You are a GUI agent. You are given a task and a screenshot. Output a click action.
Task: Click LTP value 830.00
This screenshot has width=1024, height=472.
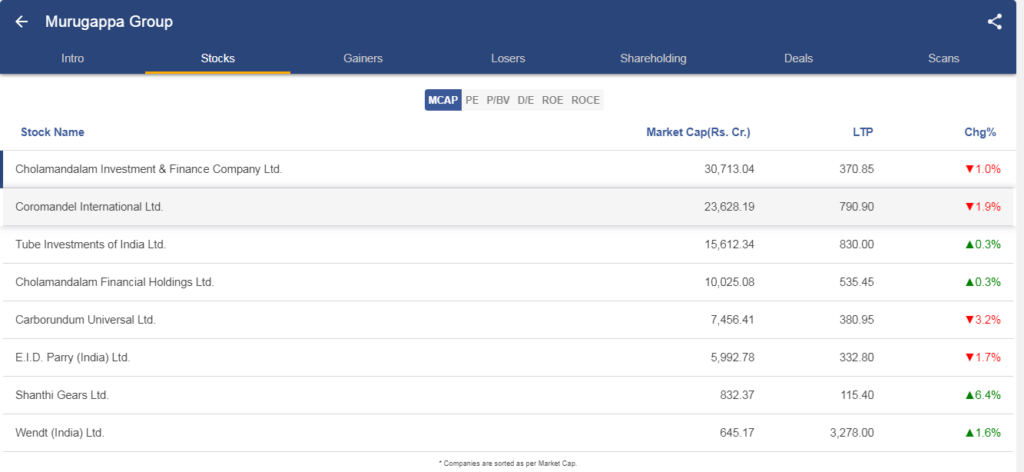(x=857, y=245)
